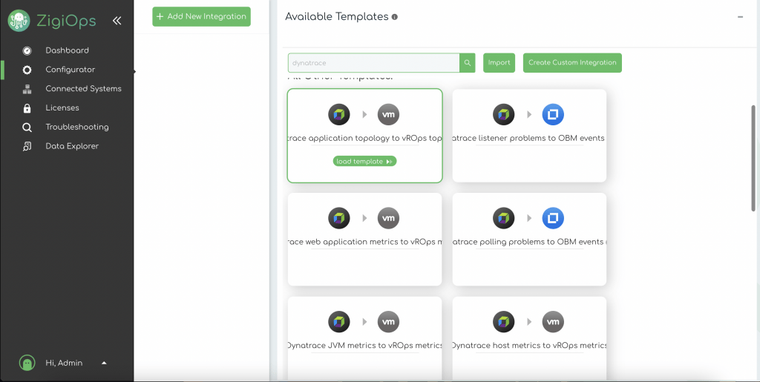760x382 pixels.
Task: Open the Dashboard menu item
Action: [67, 50]
